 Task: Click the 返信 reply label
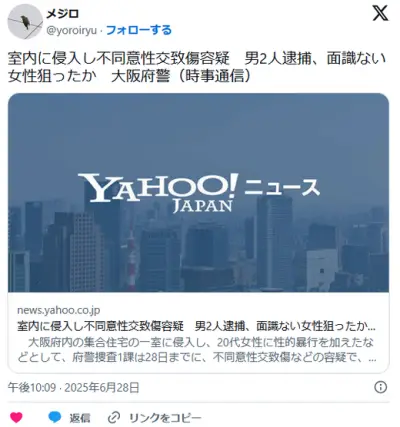(80, 418)
